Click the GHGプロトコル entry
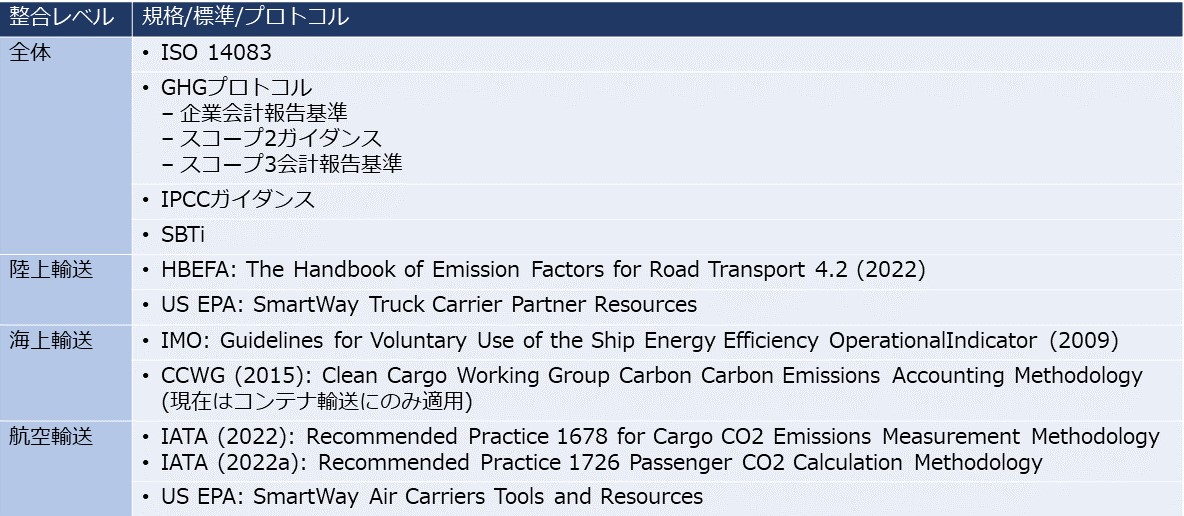1184x516 pixels. pos(236,88)
